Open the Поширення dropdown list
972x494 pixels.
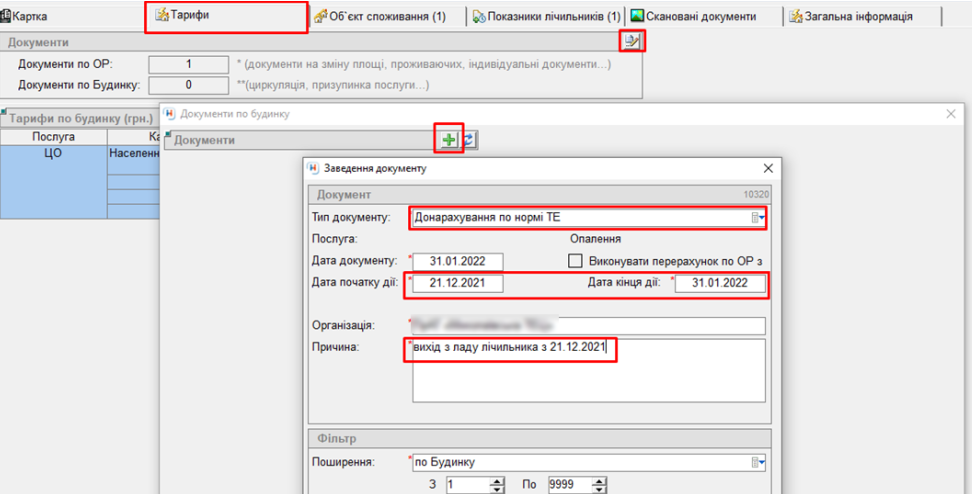[x=759, y=462]
